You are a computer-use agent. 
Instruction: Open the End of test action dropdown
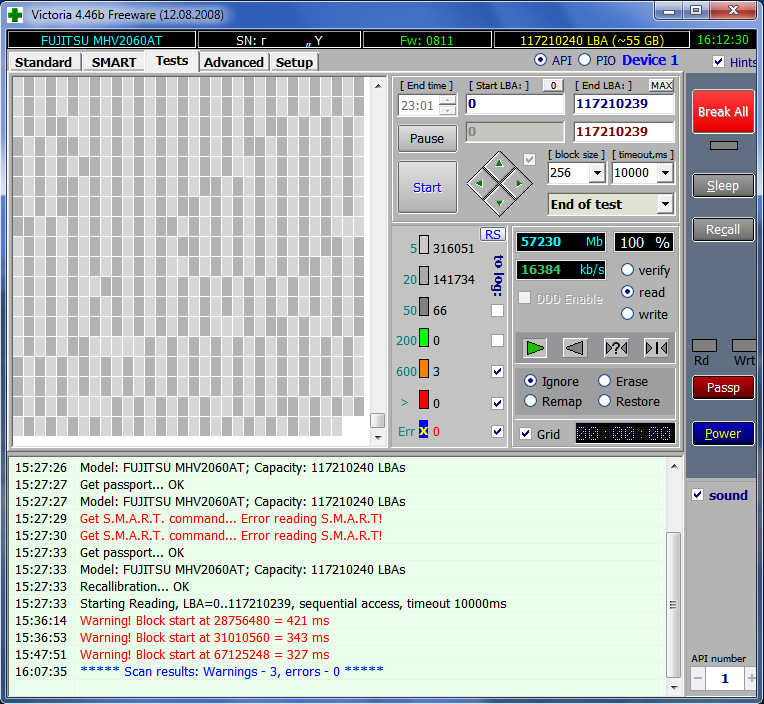pyautogui.click(x=665, y=204)
